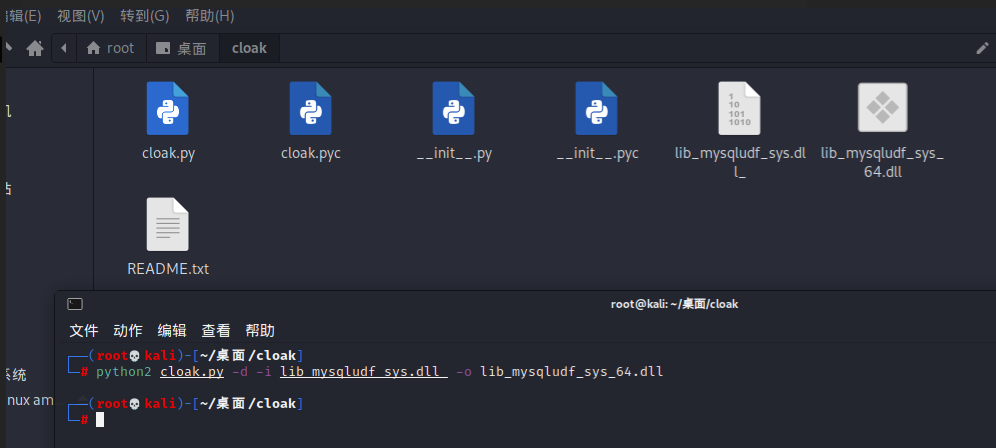Screen dimensions: 996x448
Task: Click the cloak.py file name label
Action: 168,153
